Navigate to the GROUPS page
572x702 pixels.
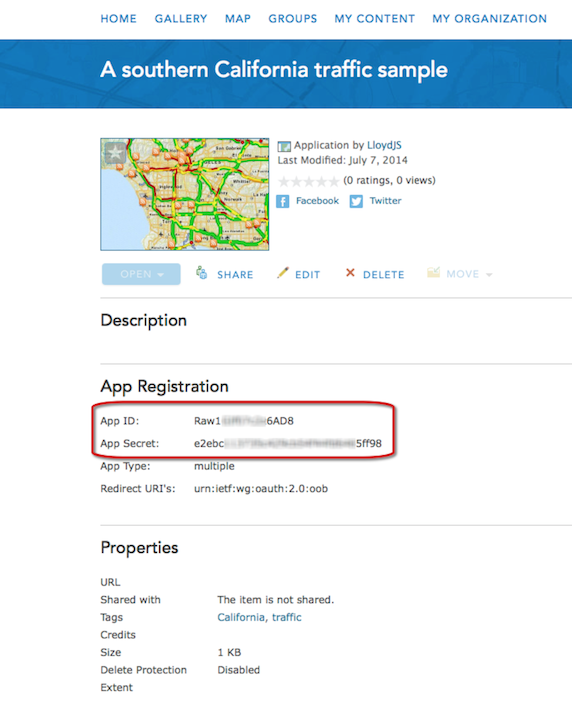point(293,19)
